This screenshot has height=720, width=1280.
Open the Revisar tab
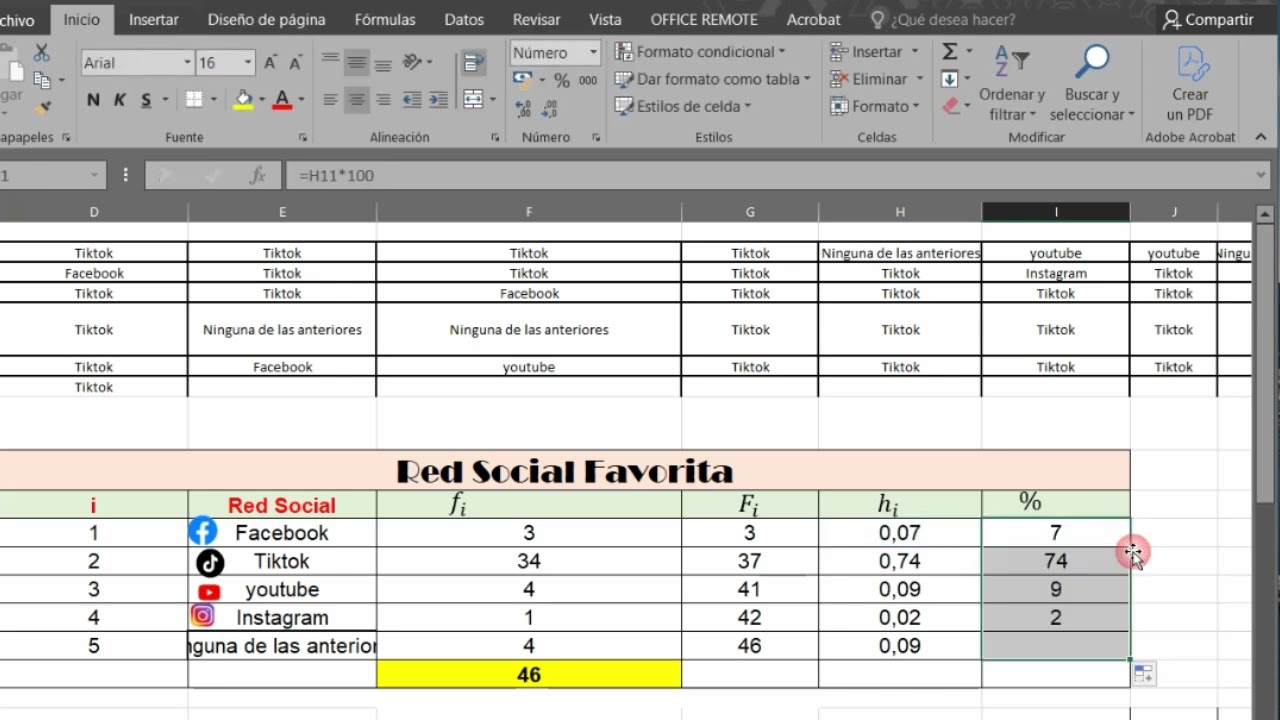click(x=536, y=19)
